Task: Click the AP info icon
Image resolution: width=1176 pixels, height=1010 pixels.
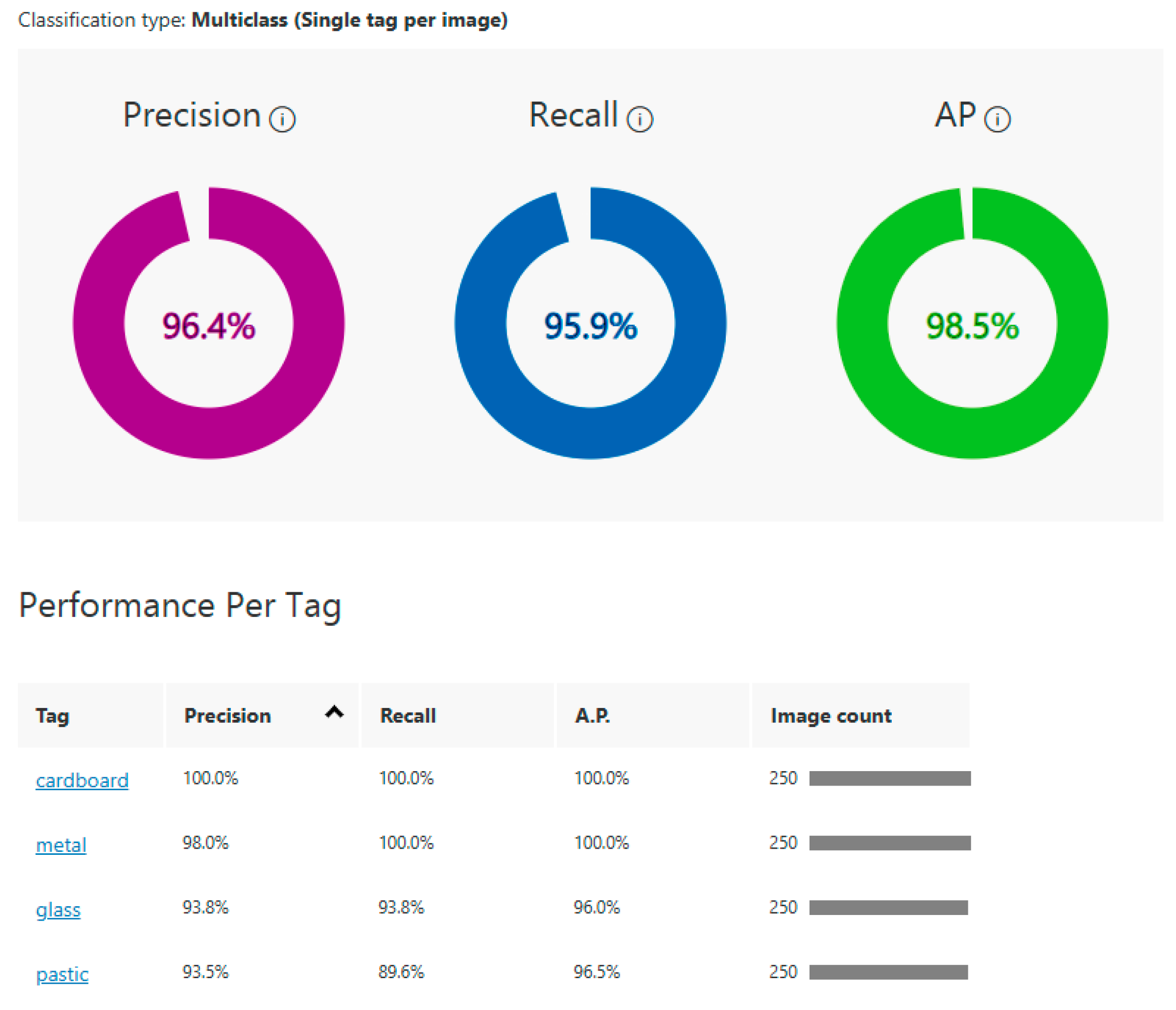Action: (x=997, y=119)
